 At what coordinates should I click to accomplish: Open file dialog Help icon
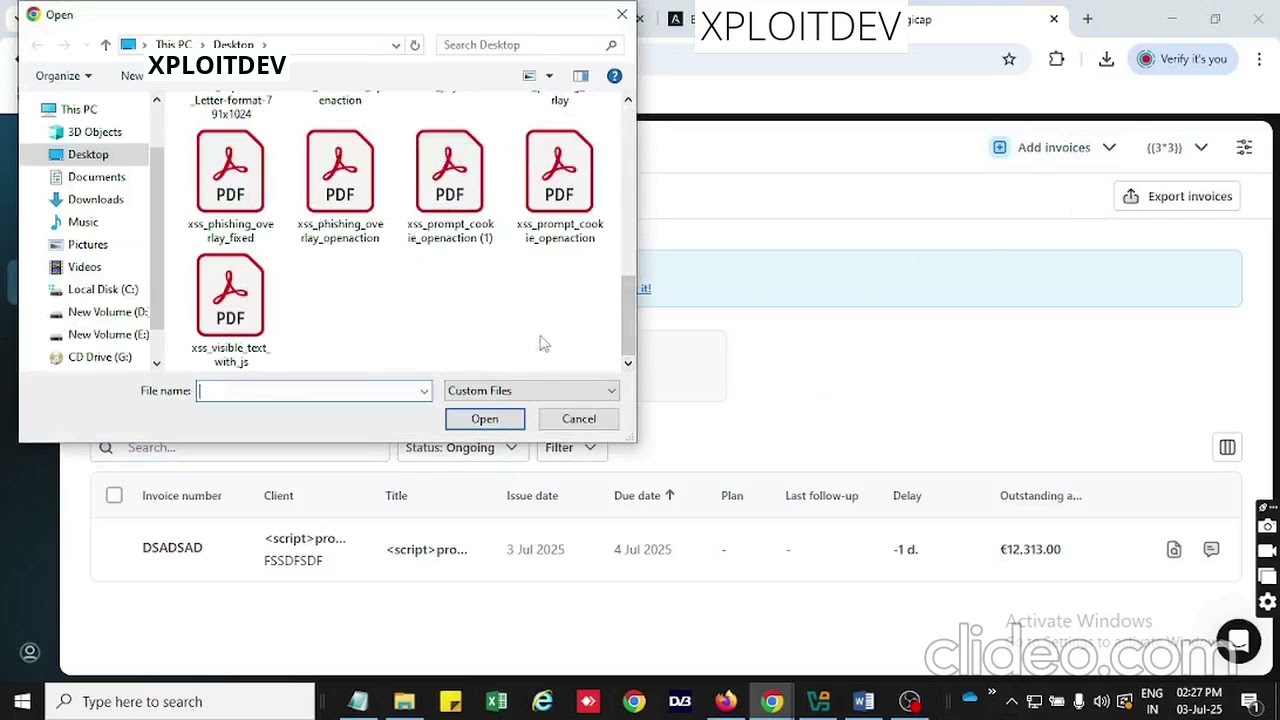click(x=614, y=76)
